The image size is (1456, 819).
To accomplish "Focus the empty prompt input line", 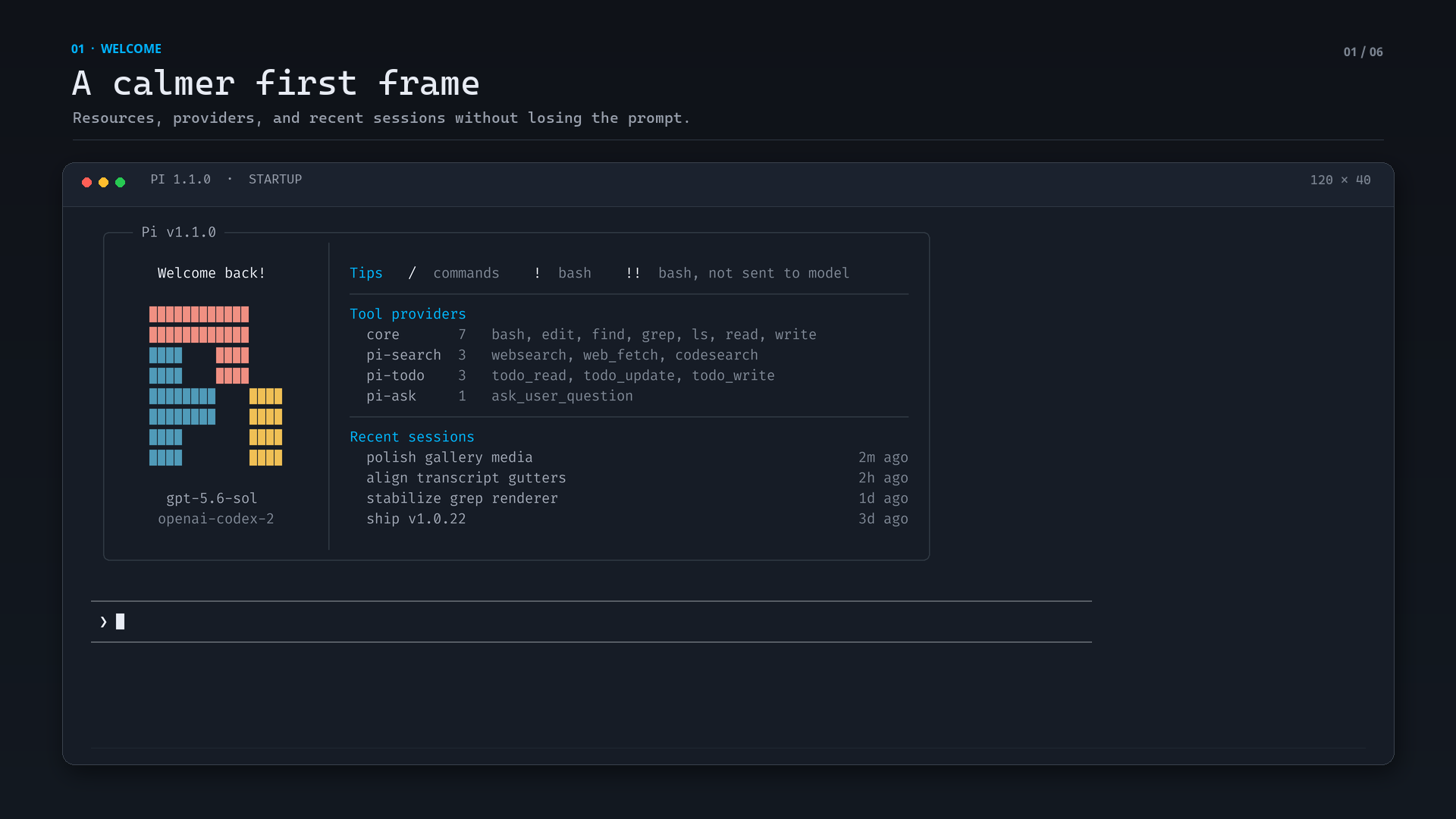I will 591,622.
